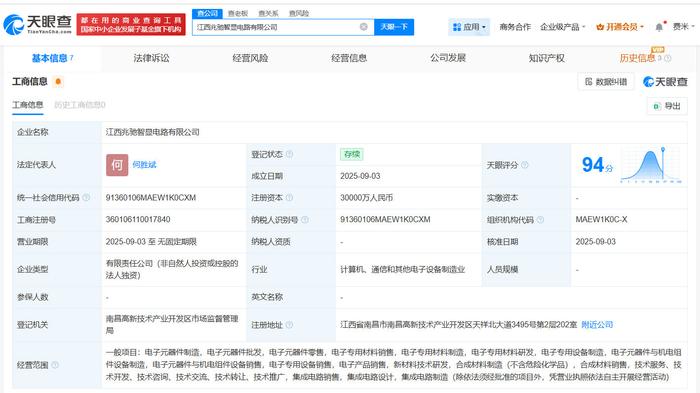Clear the search box with the X icon
700x393 pixels.
[363, 27]
